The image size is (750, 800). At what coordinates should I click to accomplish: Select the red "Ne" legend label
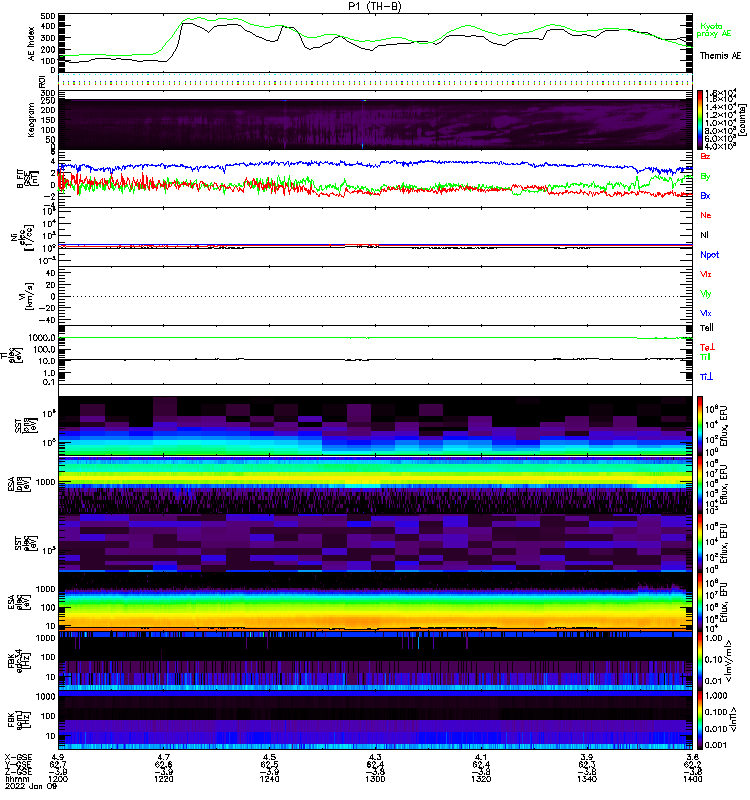click(706, 215)
